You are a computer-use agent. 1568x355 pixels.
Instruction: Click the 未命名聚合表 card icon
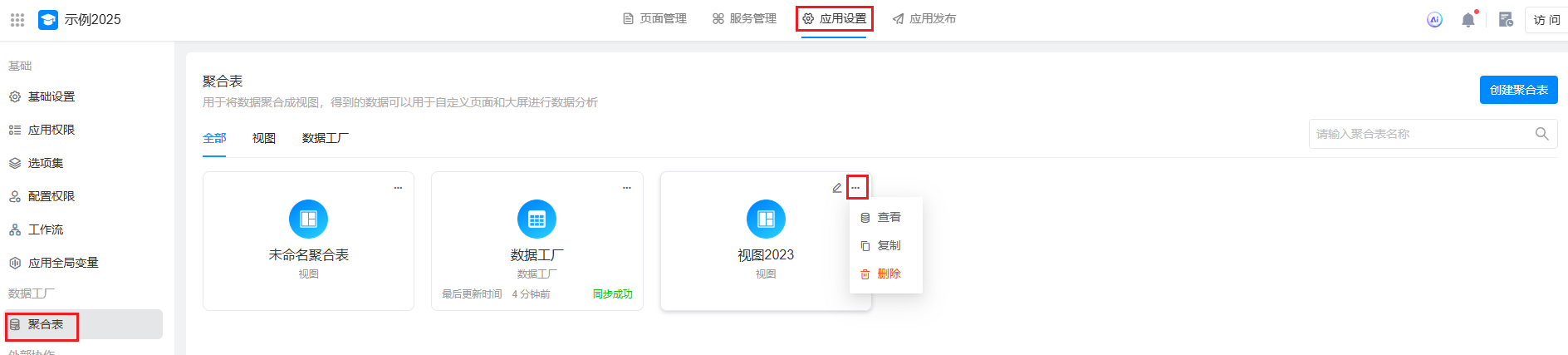308,219
